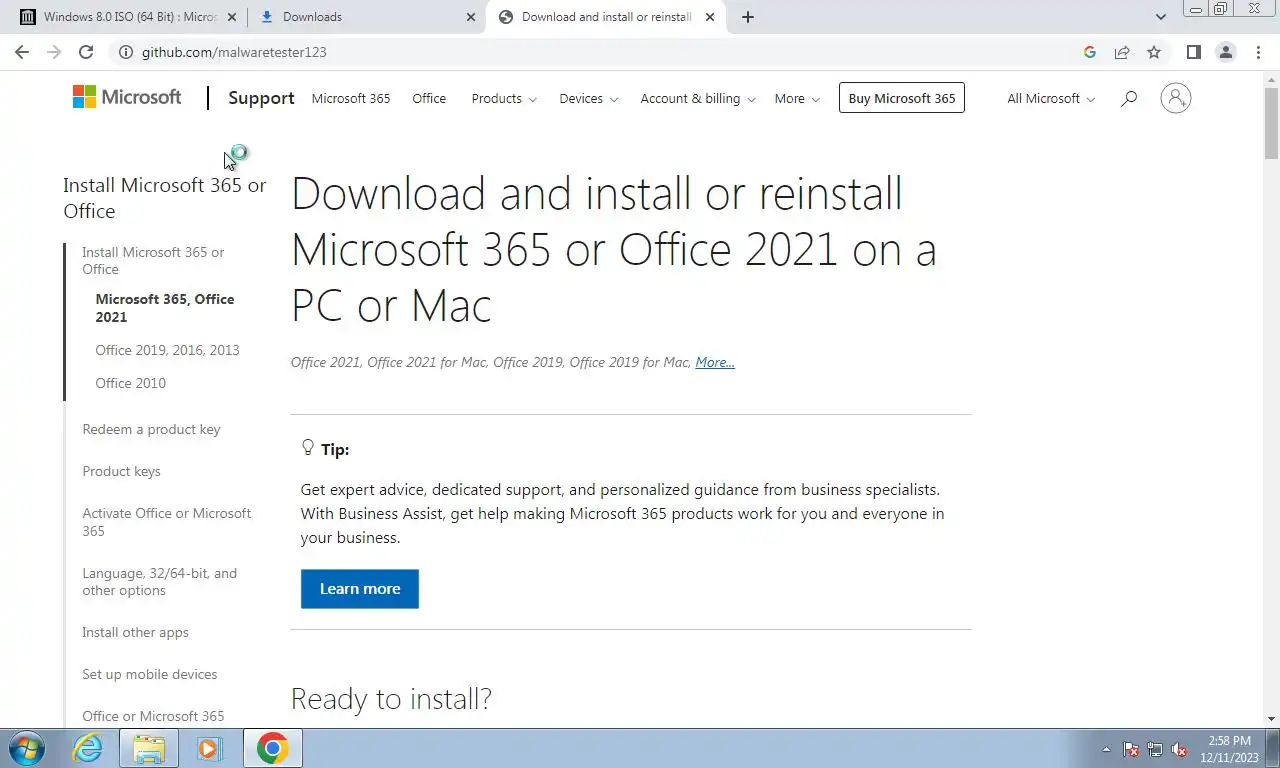
Task: Reload the current page
Action: (86, 52)
